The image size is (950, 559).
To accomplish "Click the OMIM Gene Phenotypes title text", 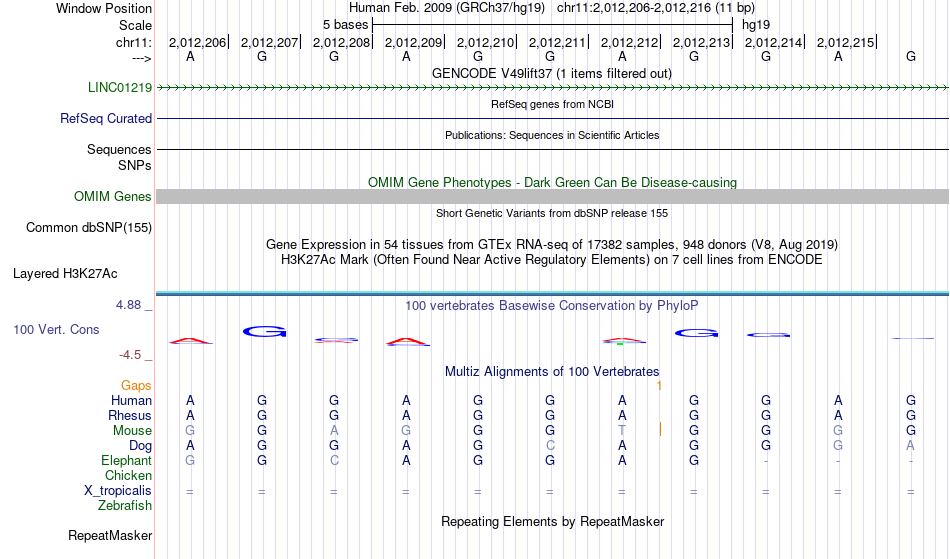I will 553,182.
